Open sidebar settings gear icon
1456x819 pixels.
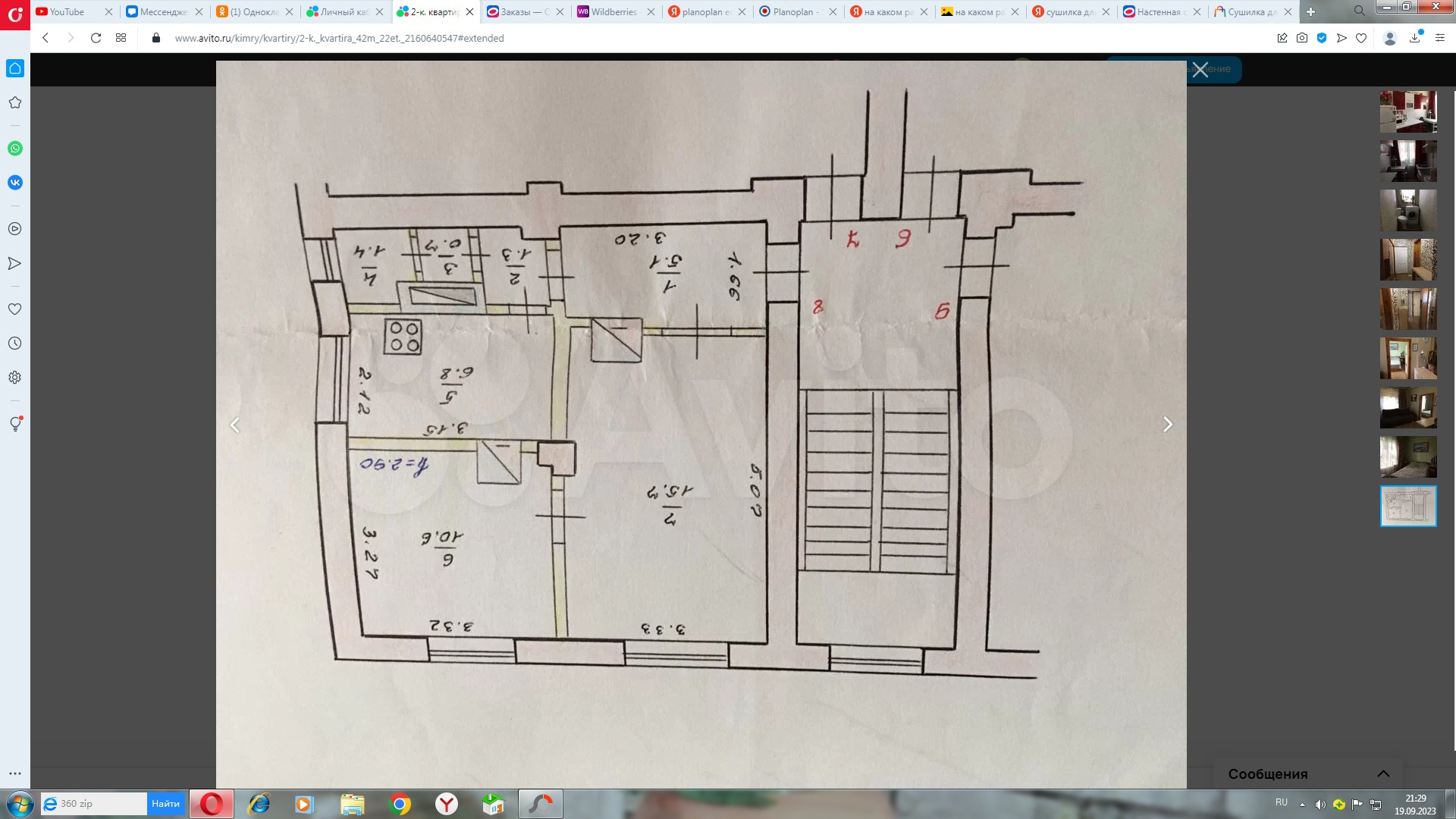pyautogui.click(x=15, y=378)
